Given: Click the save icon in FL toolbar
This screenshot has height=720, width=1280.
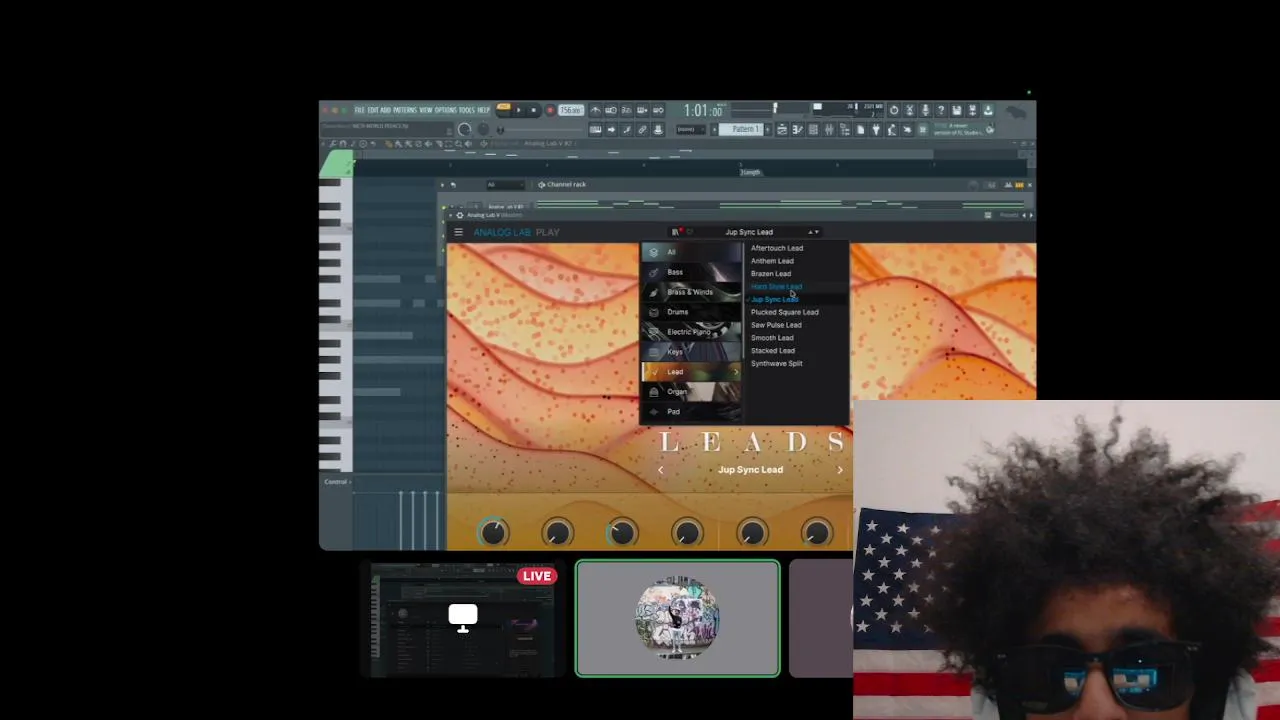Looking at the screenshot, I should click(956, 110).
